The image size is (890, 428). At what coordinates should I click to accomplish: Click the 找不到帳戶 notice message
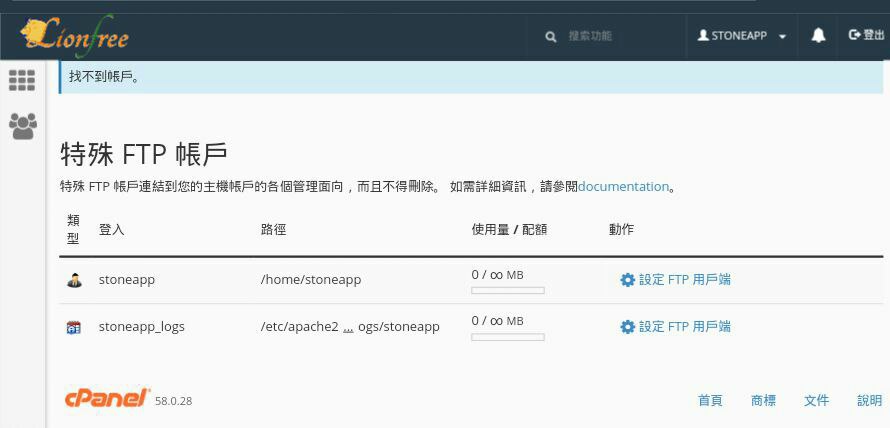(x=471, y=77)
